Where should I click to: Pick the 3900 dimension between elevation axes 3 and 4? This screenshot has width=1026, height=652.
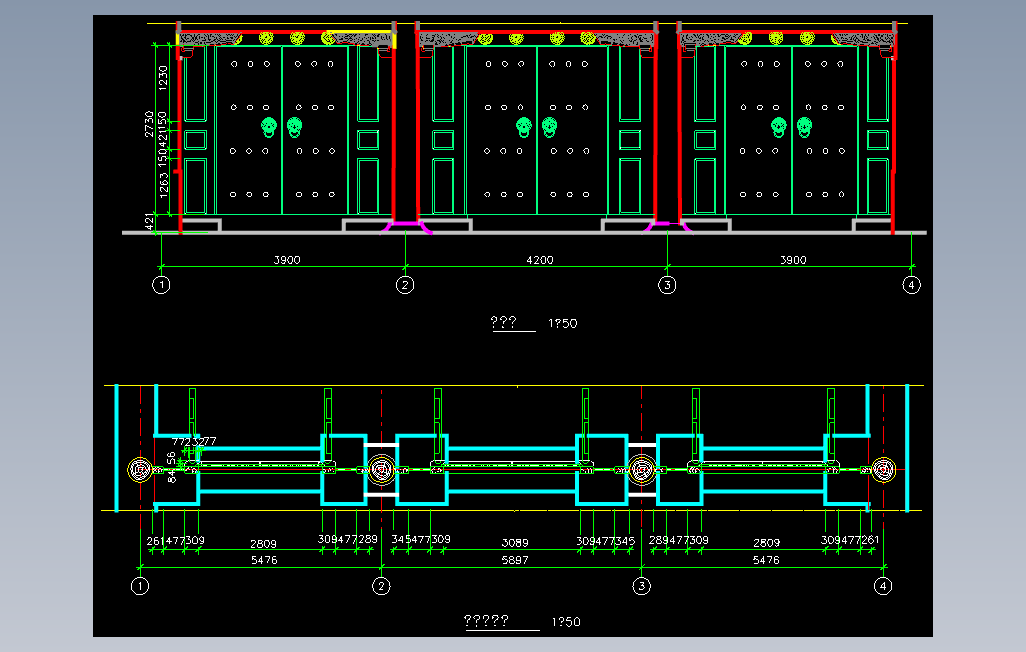click(793, 260)
